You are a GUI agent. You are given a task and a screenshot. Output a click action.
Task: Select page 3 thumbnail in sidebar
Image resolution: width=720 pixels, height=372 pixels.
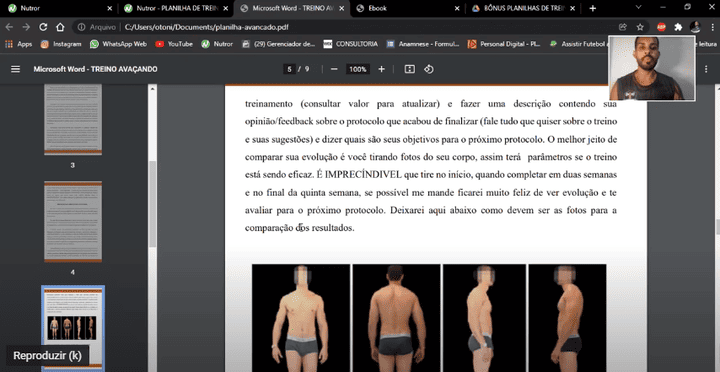click(x=73, y=120)
